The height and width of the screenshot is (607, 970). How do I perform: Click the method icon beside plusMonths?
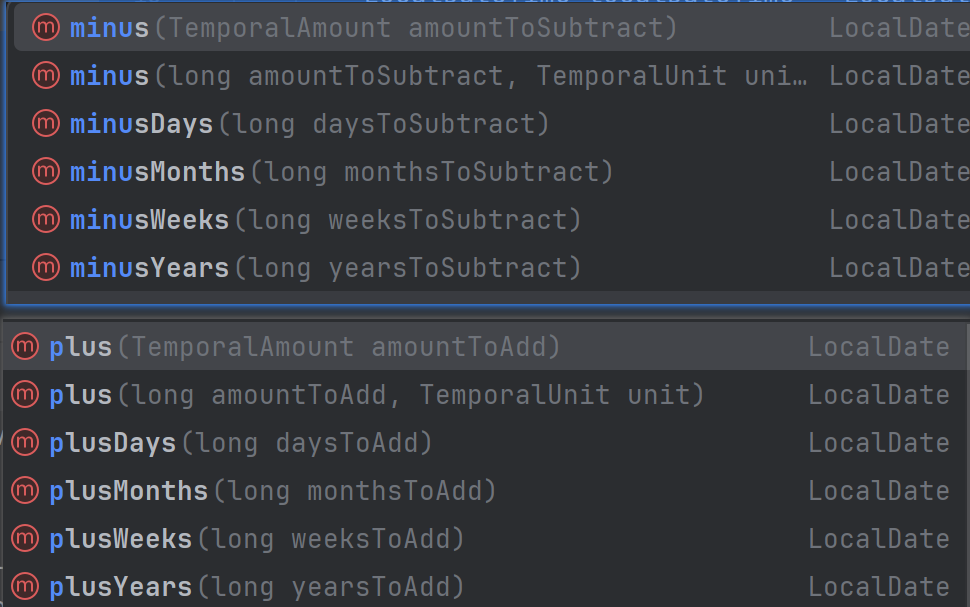pos(24,491)
